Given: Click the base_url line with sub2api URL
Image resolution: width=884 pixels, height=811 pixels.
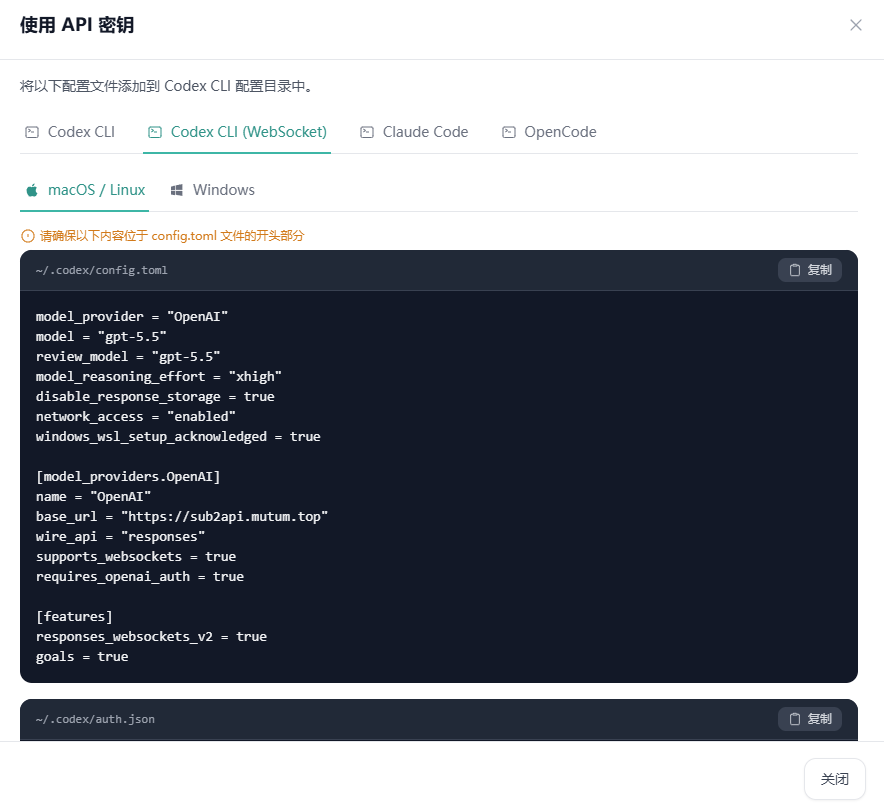Looking at the screenshot, I should pos(182,517).
